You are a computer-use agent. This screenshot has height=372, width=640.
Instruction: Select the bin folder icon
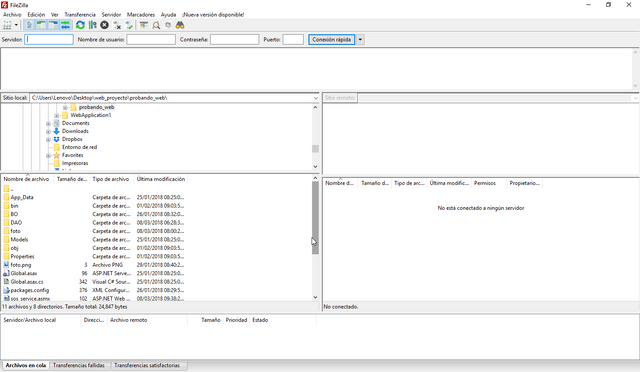(6, 206)
